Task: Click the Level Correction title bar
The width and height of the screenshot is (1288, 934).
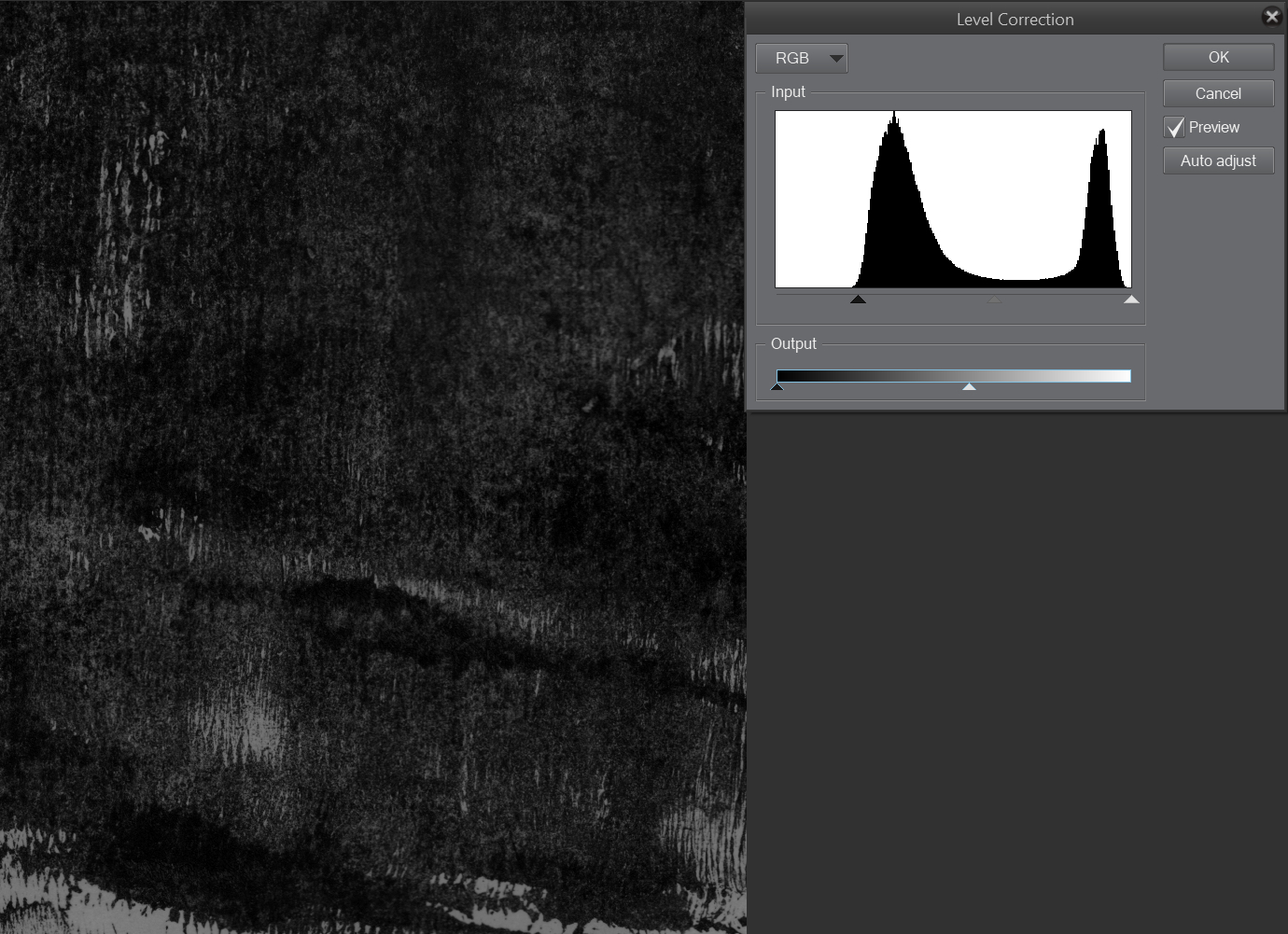Action: (1015, 19)
